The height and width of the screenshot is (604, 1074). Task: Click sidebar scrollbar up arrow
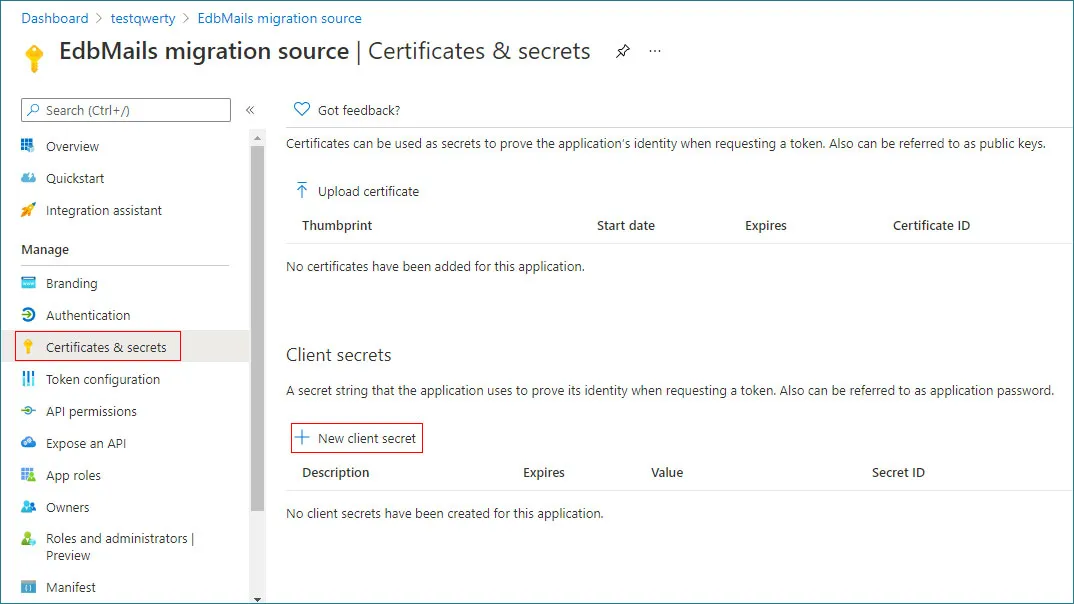258,138
